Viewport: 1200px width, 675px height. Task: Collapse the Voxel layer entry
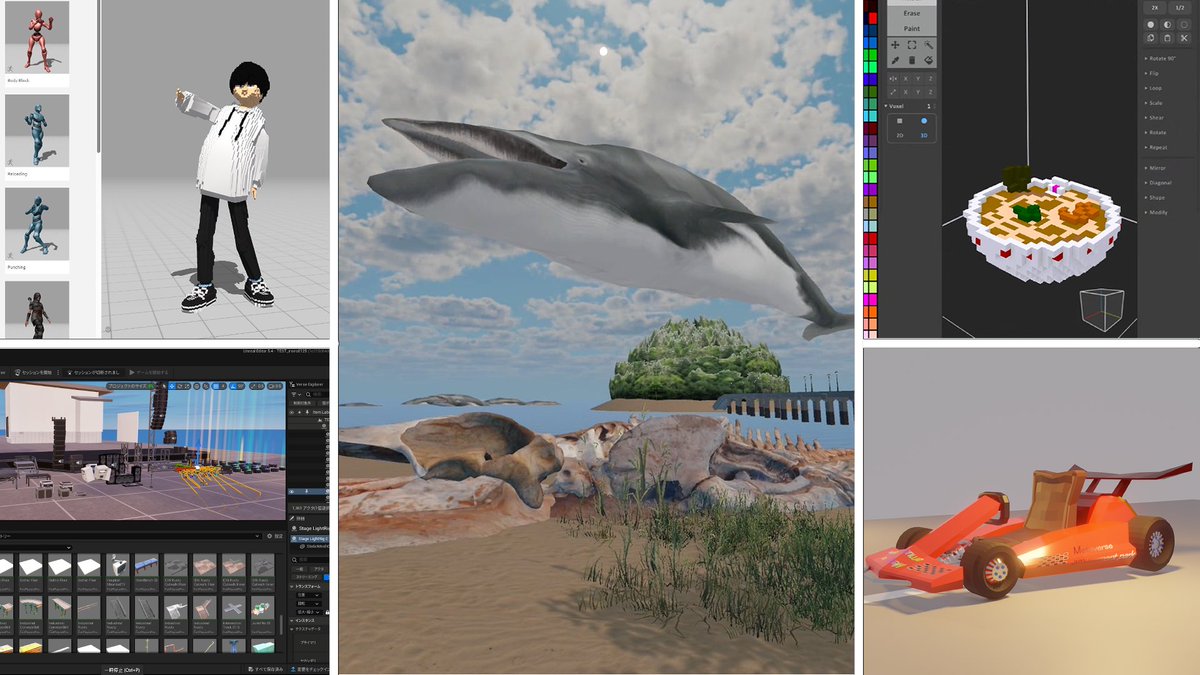(885, 106)
